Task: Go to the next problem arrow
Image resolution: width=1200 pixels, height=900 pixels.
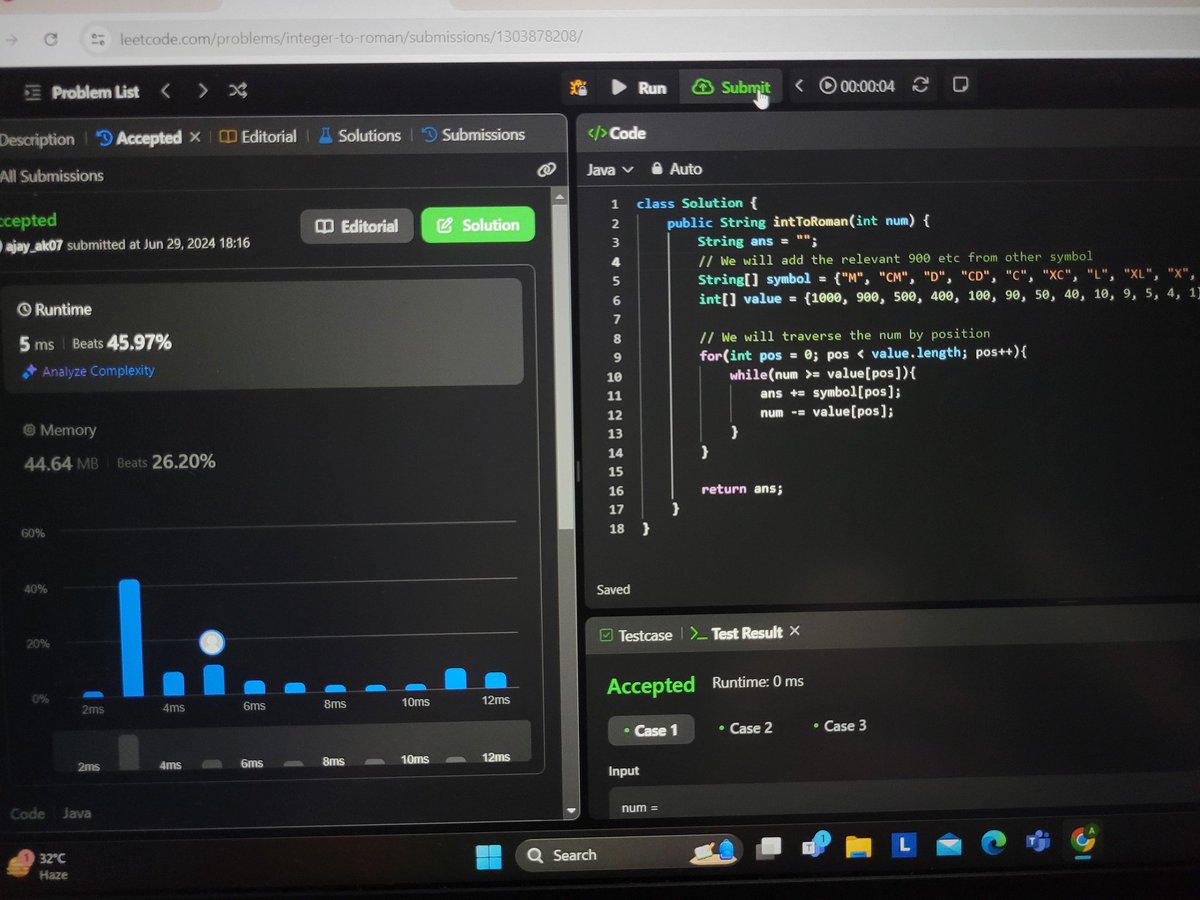Action: click(x=203, y=91)
